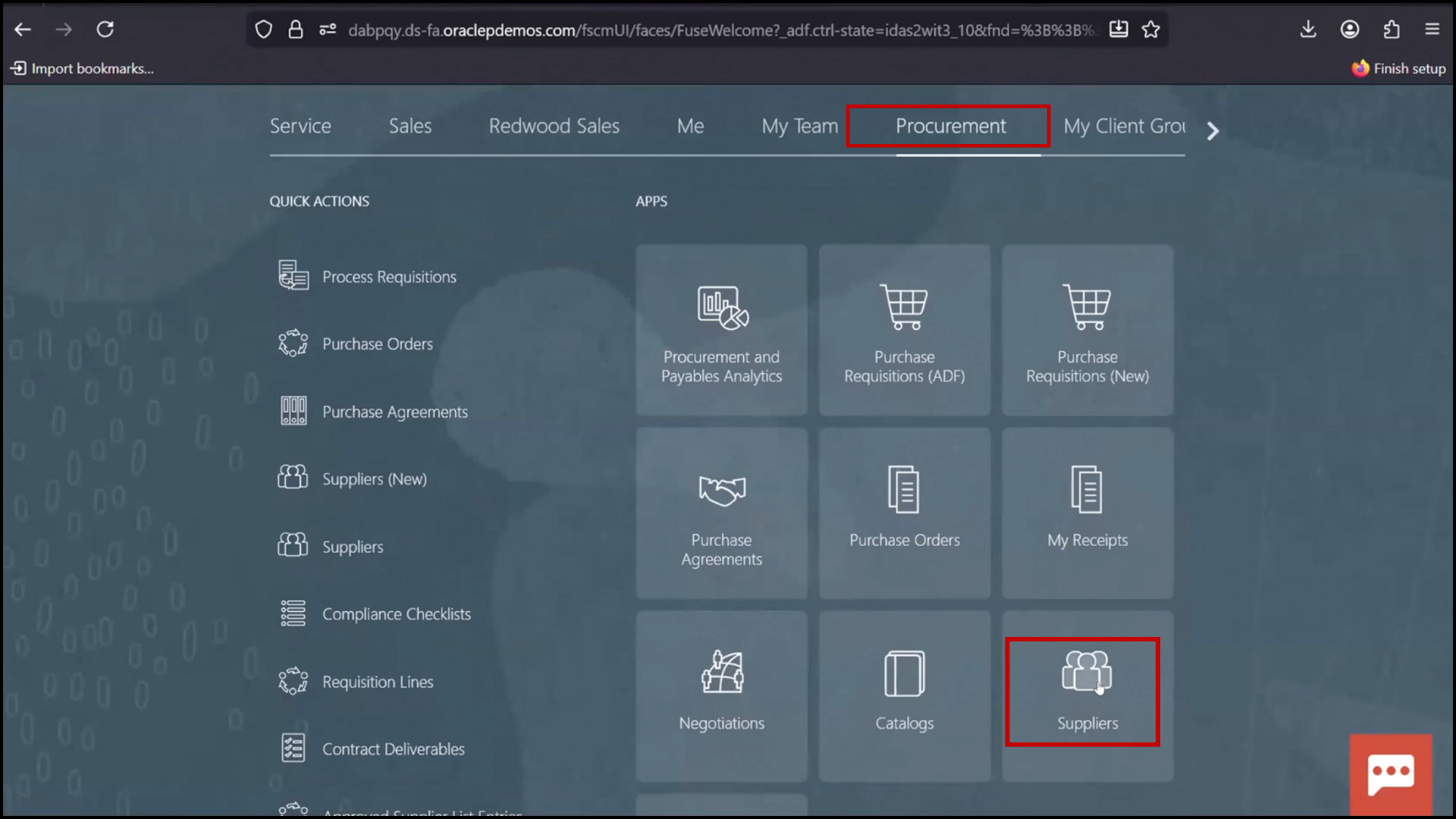Open the chat assistant bubble button

(x=1391, y=774)
